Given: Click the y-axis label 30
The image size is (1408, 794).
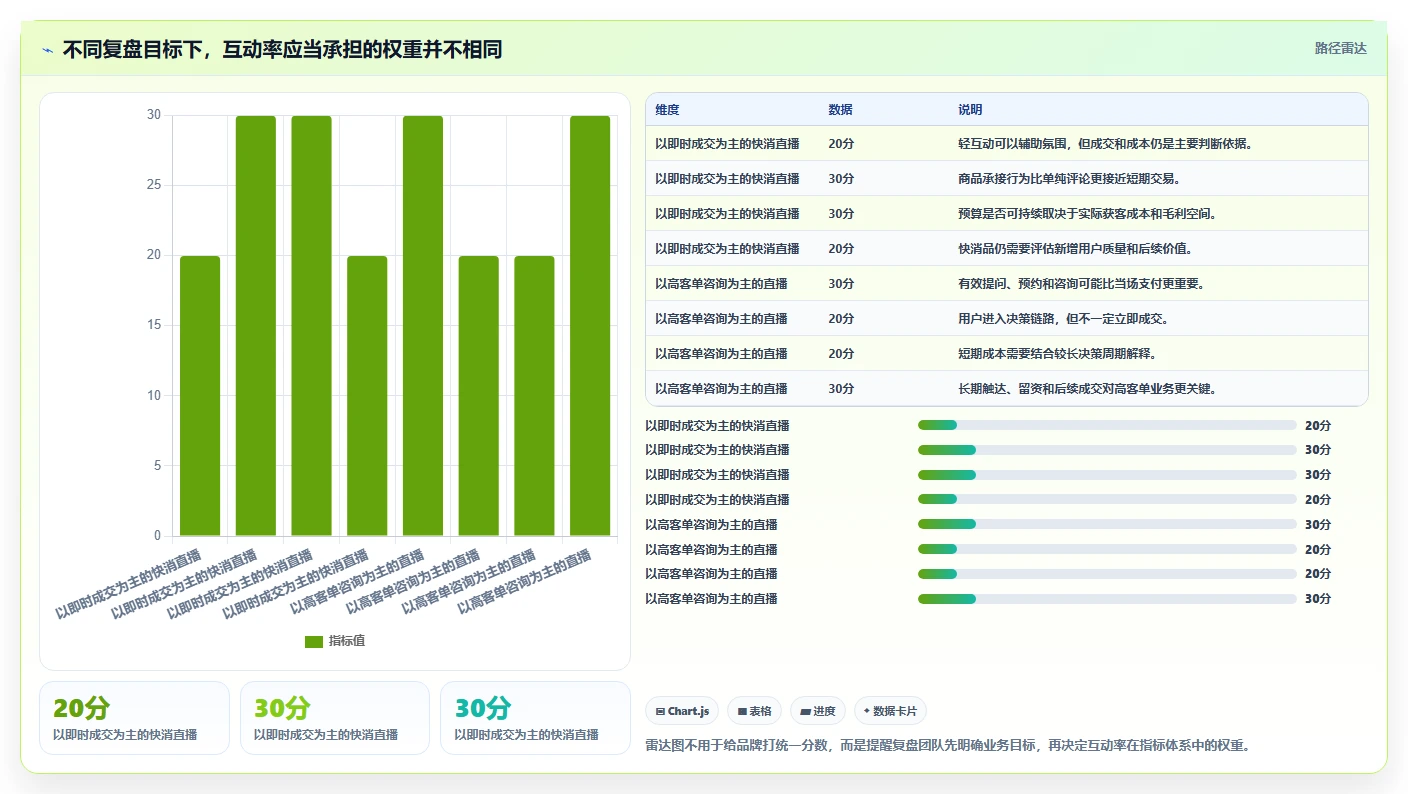Looking at the screenshot, I should (x=153, y=115).
